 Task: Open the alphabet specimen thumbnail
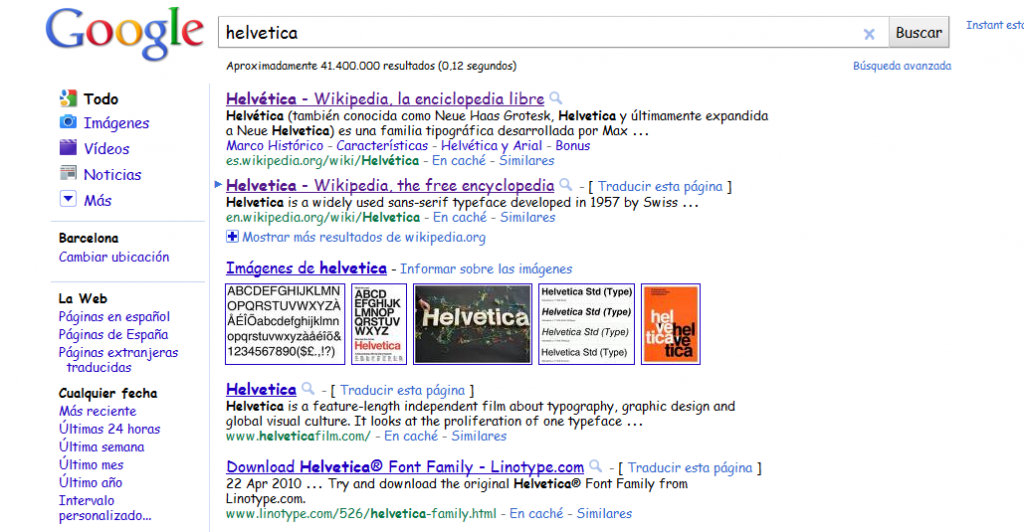coord(285,324)
